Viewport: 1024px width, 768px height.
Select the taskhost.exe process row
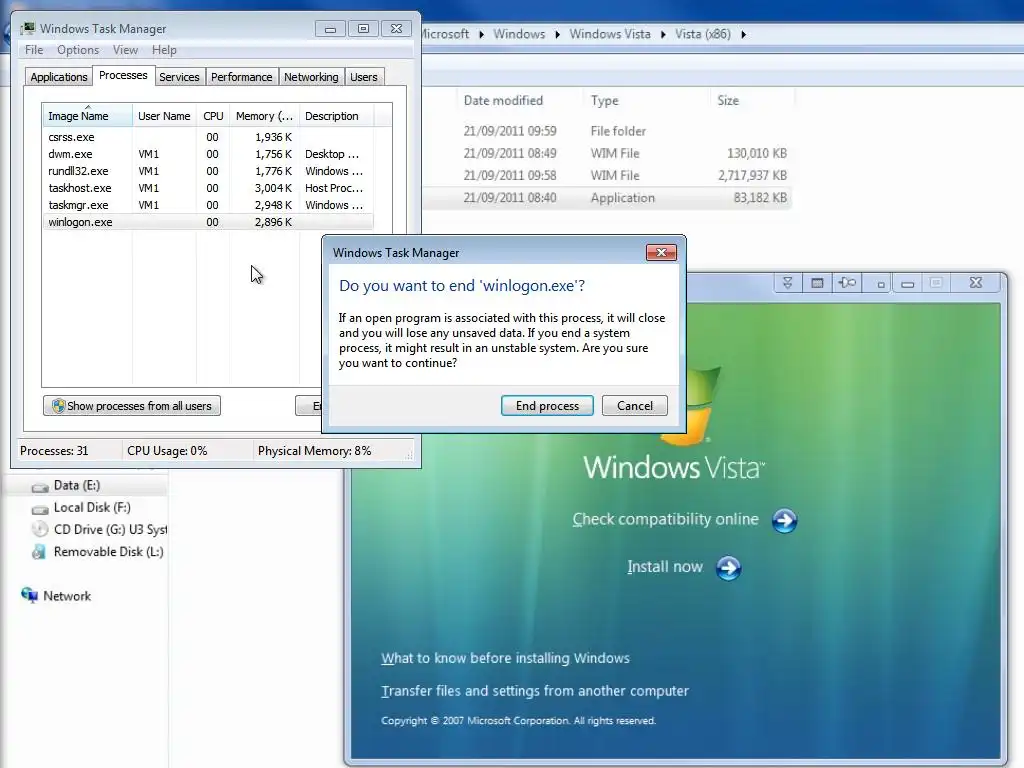(208, 188)
